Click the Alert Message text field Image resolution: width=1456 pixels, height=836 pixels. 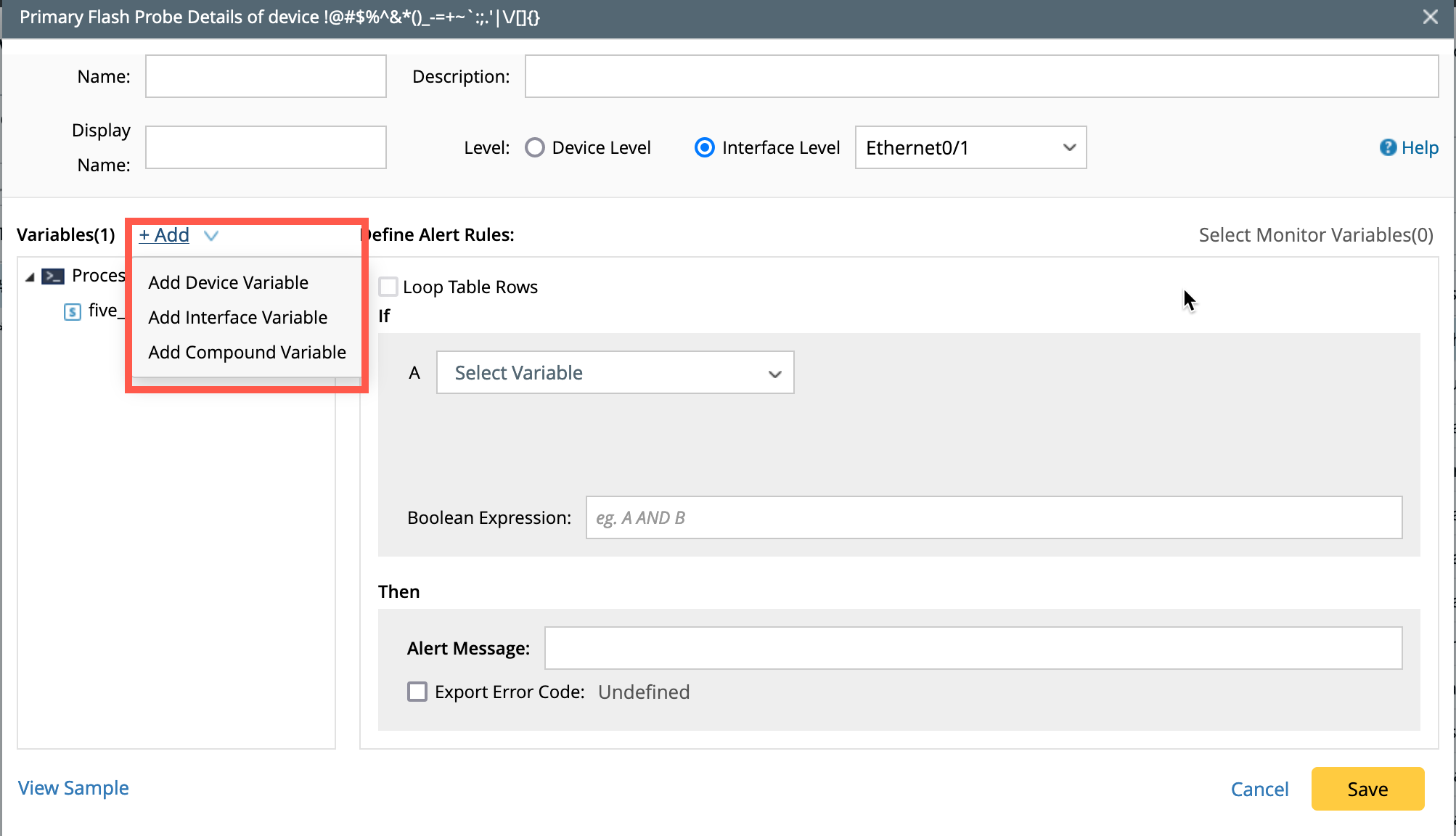point(973,648)
